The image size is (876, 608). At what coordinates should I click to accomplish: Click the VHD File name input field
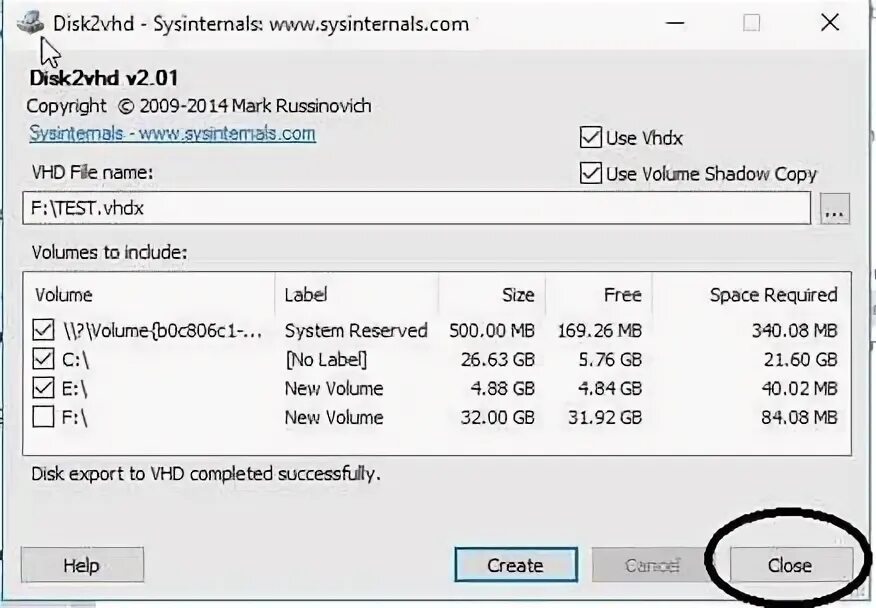click(x=416, y=208)
